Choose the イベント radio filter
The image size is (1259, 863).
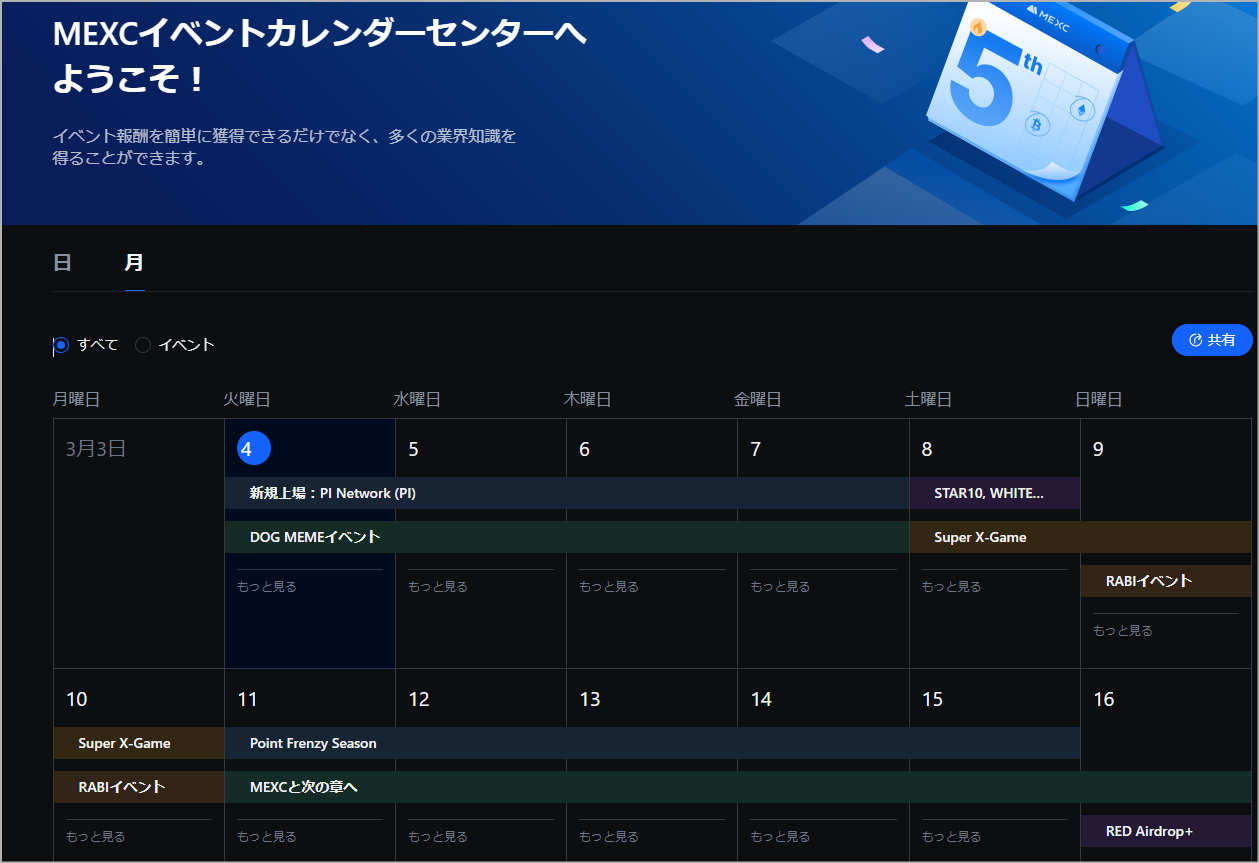143,345
